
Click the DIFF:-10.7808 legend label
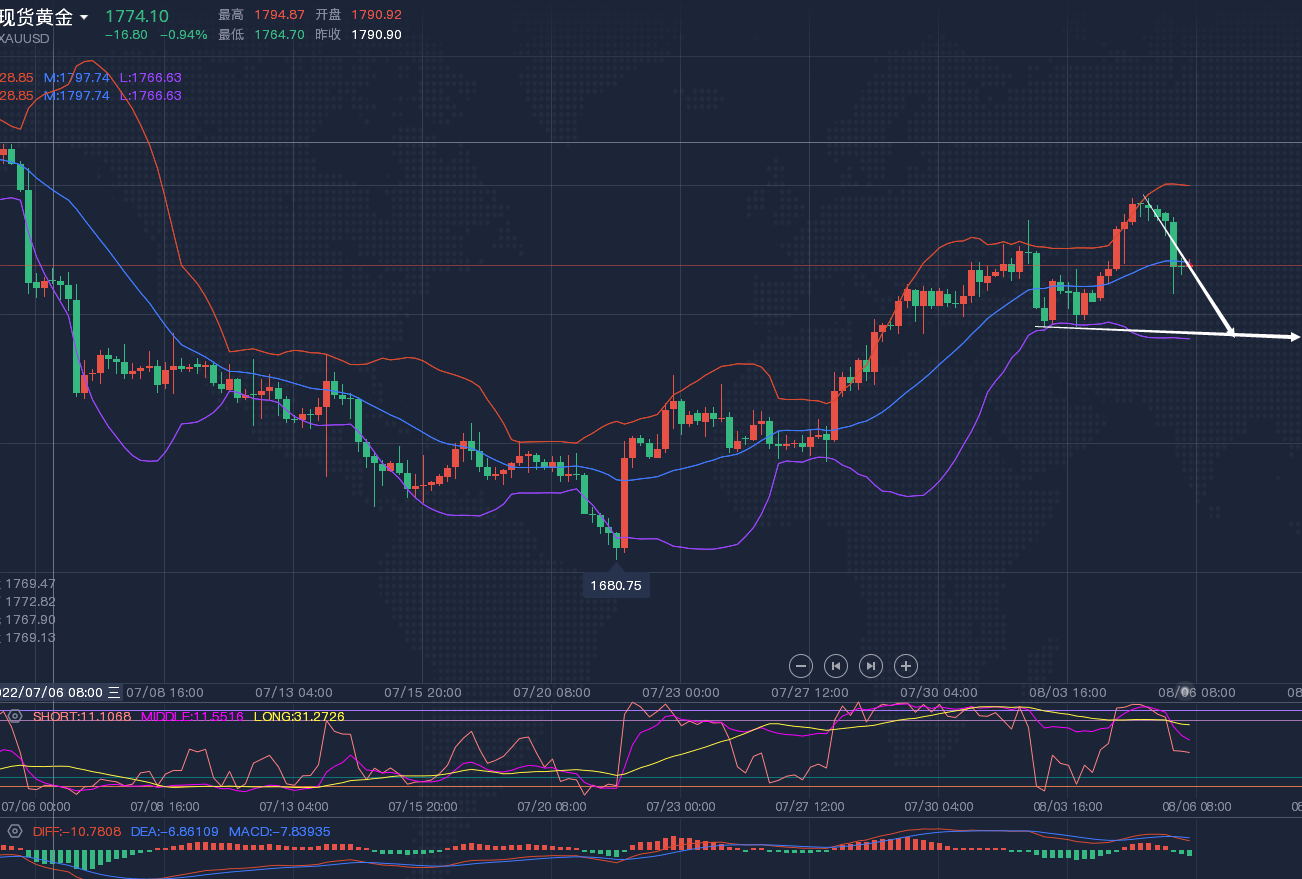tap(77, 832)
